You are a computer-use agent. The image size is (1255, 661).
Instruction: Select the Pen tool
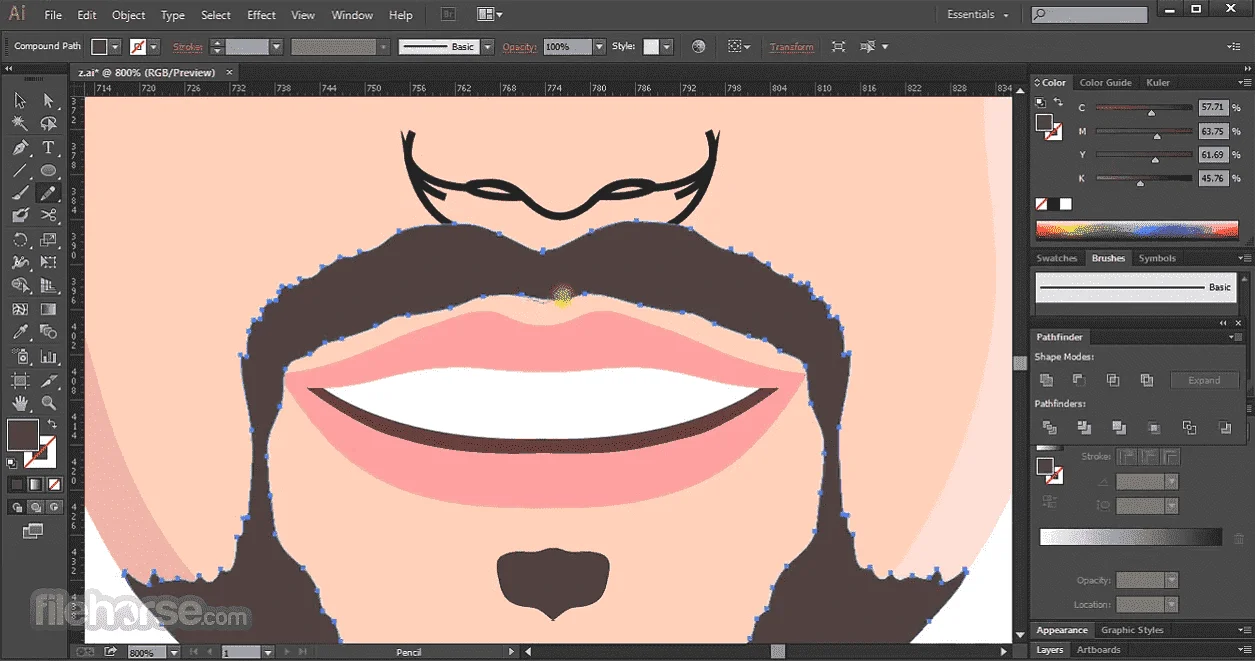[x=20, y=147]
